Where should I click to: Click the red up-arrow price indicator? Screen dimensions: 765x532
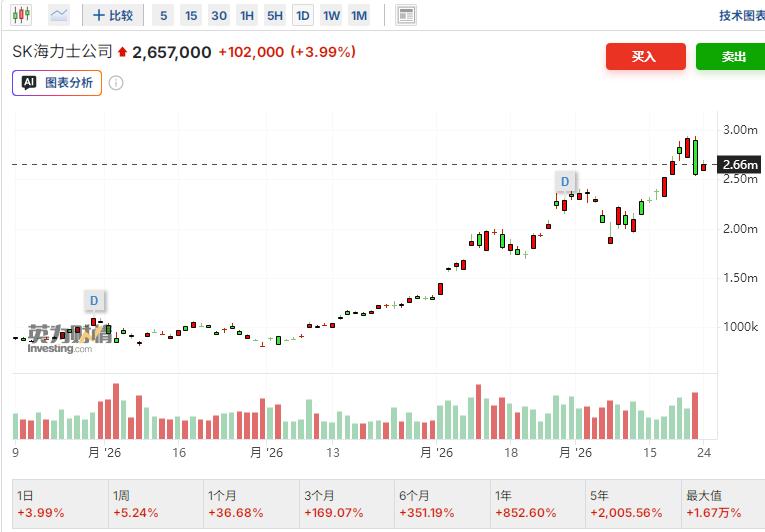[122, 52]
